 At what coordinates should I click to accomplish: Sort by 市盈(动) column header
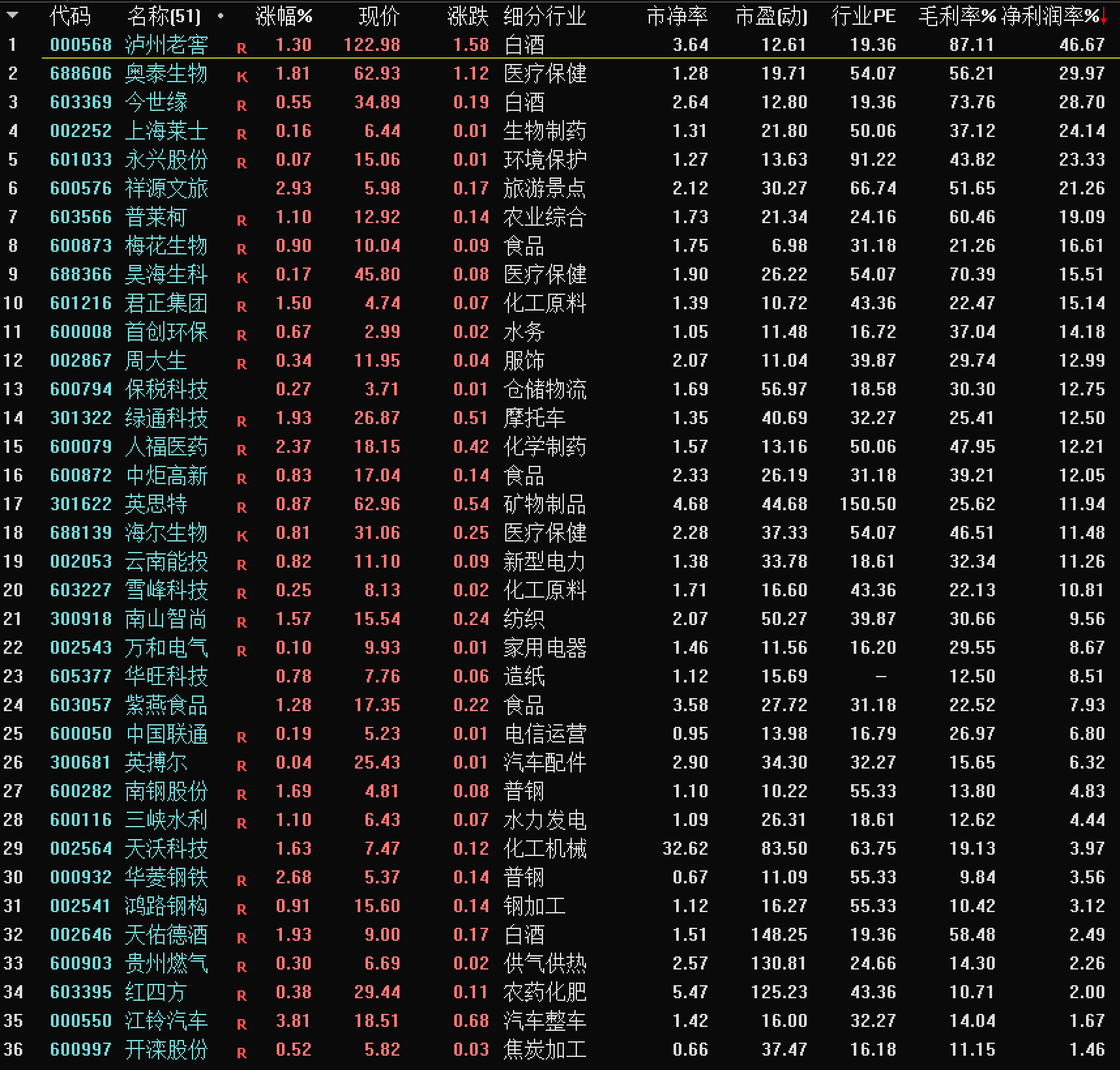771,16
